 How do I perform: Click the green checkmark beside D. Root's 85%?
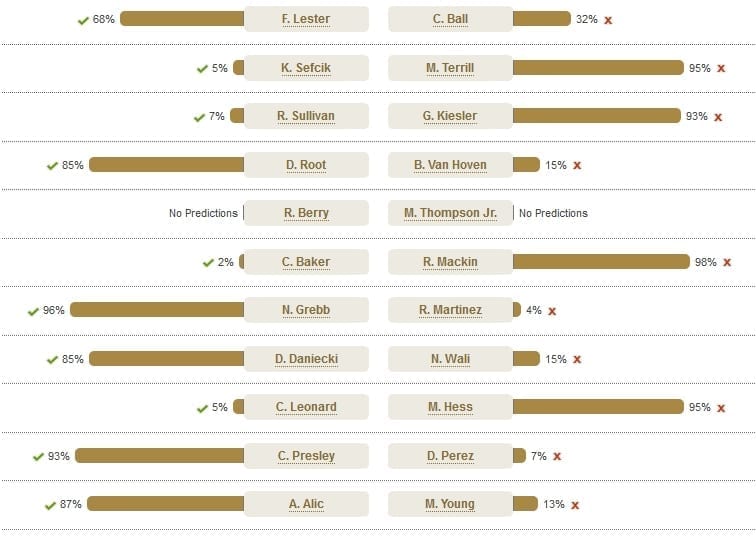(x=52, y=166)
